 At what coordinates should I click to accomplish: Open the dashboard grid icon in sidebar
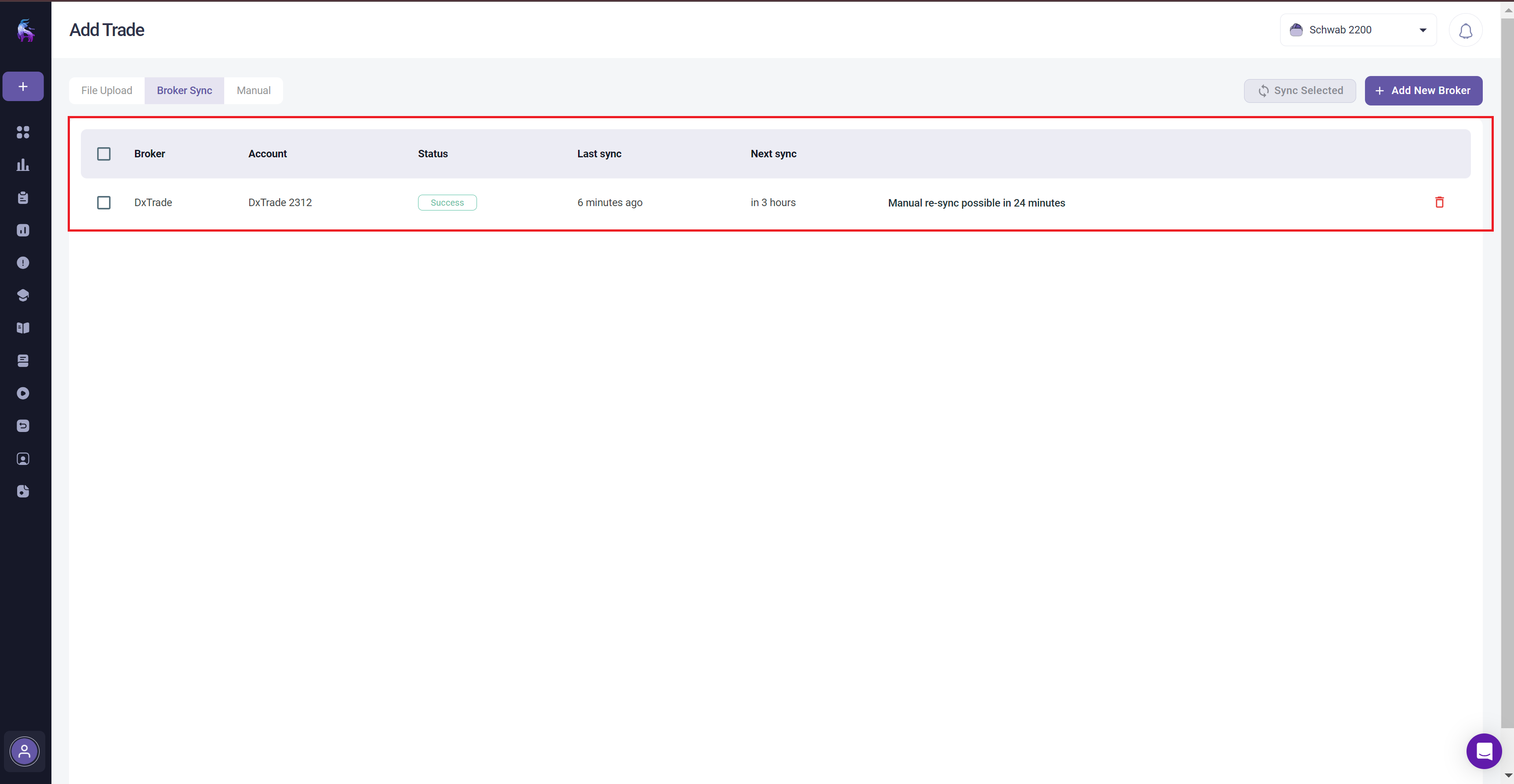point(23,132)
